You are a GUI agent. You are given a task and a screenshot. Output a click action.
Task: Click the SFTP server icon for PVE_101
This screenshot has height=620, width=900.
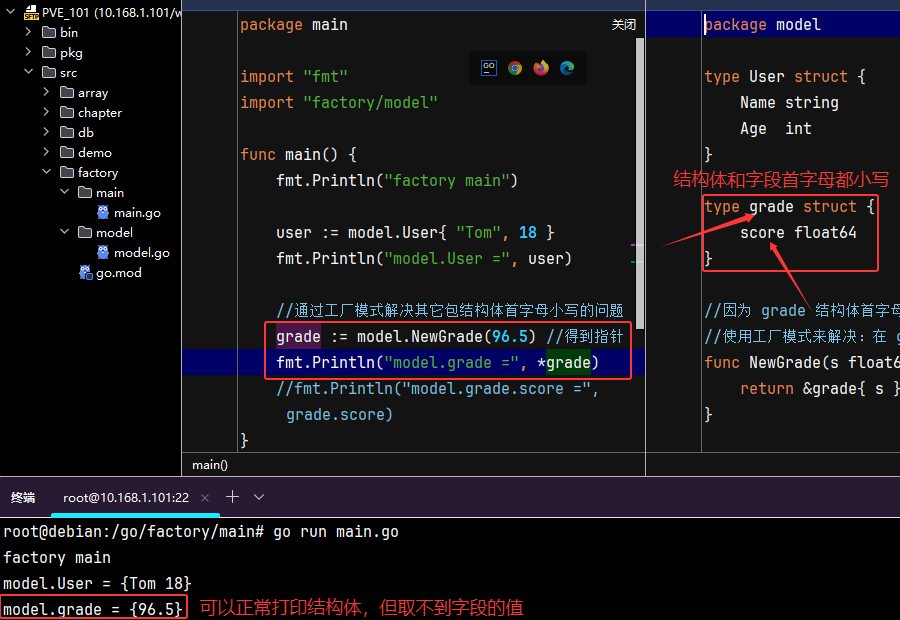click(31, 13)
